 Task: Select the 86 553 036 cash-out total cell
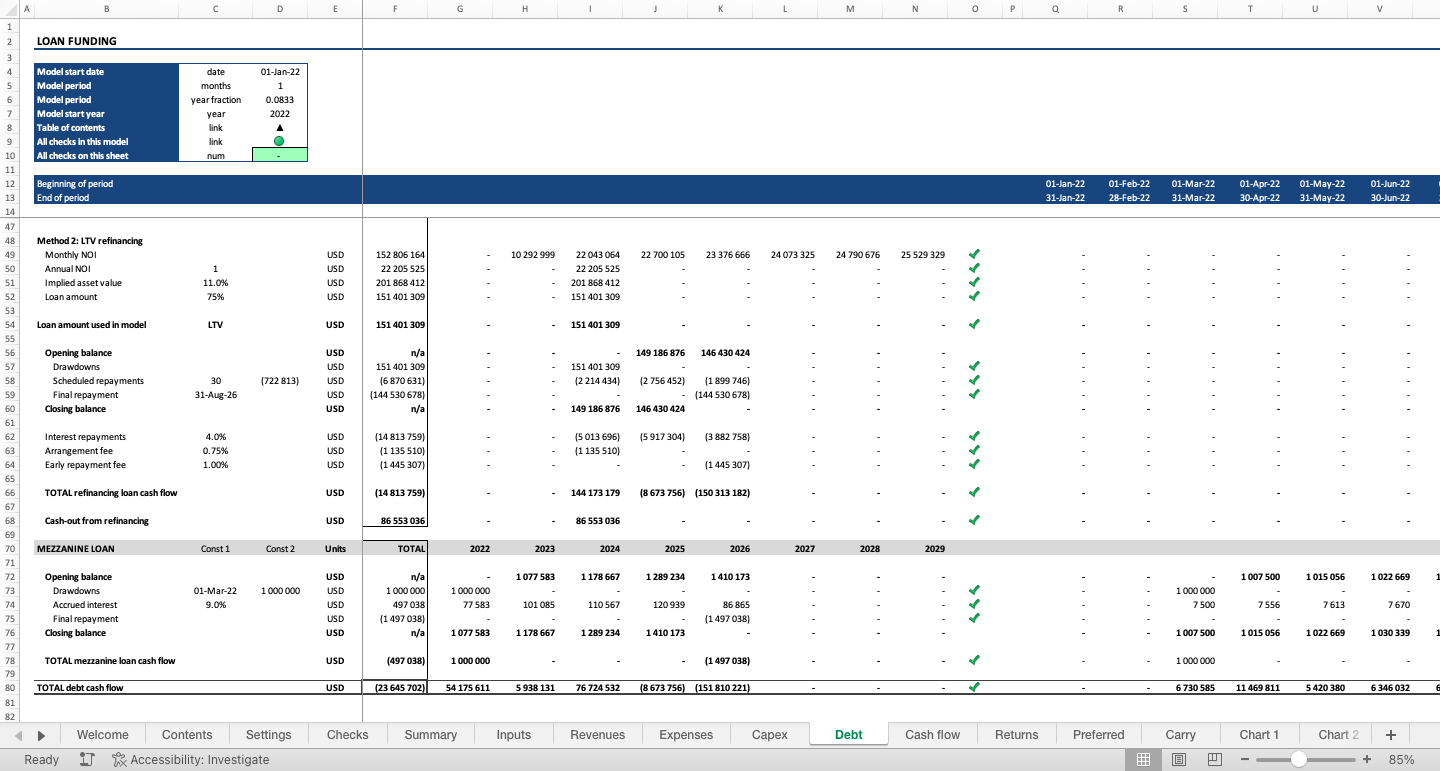(395, 520)
